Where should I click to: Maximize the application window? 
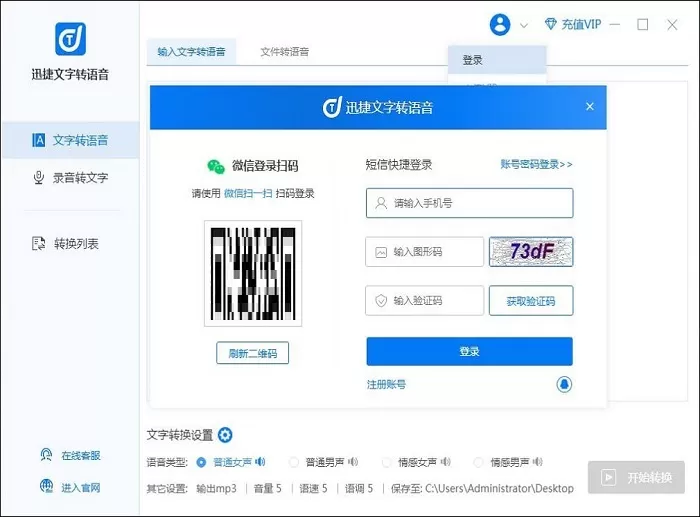point(642,25)
